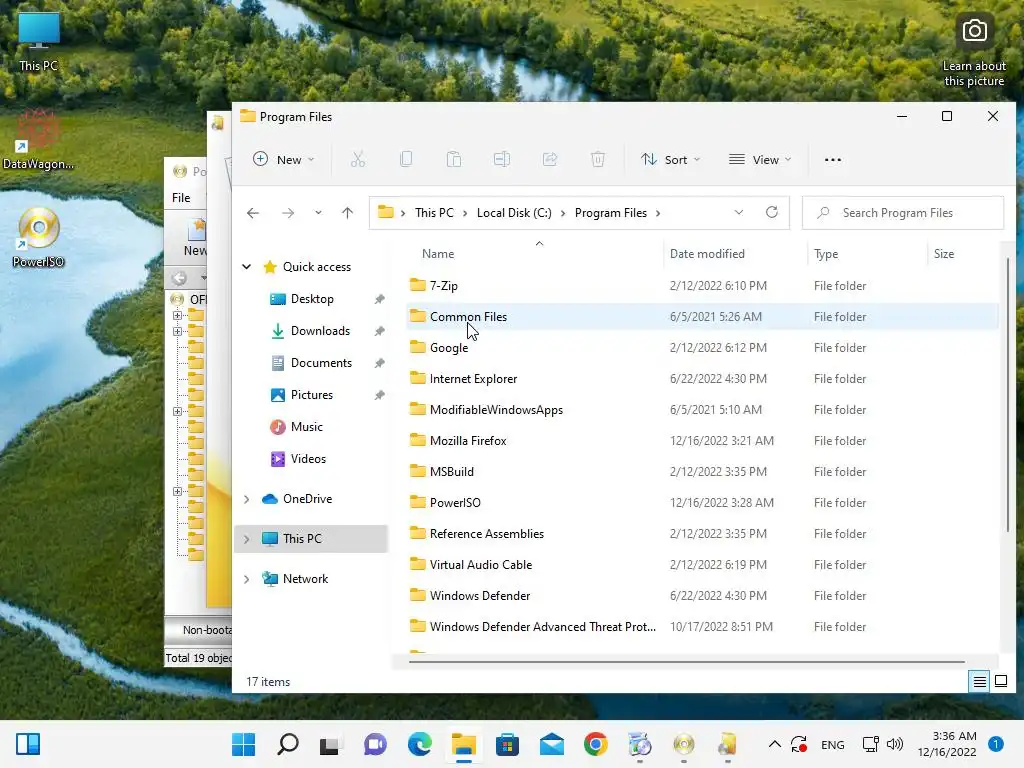
Task: Click ENG language indicator in tray
Action: click(x=832, y=744)
